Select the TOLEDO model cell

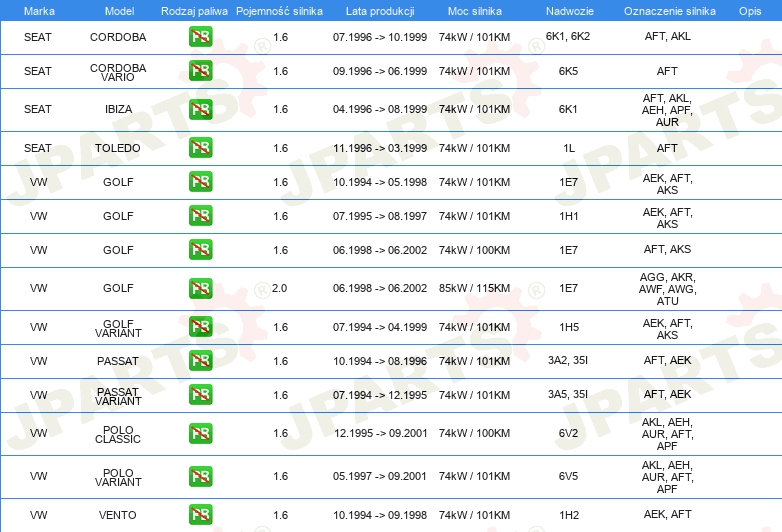pyautogui.click(x=118, y=148)
